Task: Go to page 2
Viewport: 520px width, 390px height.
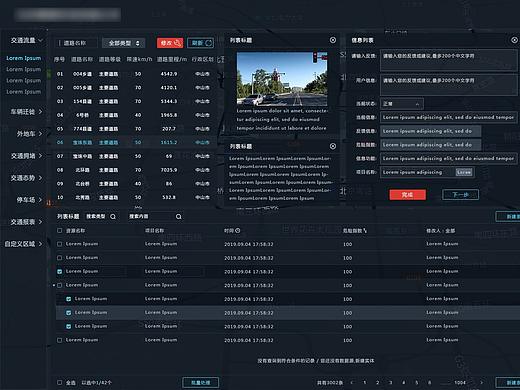Action: pos(378,383)
